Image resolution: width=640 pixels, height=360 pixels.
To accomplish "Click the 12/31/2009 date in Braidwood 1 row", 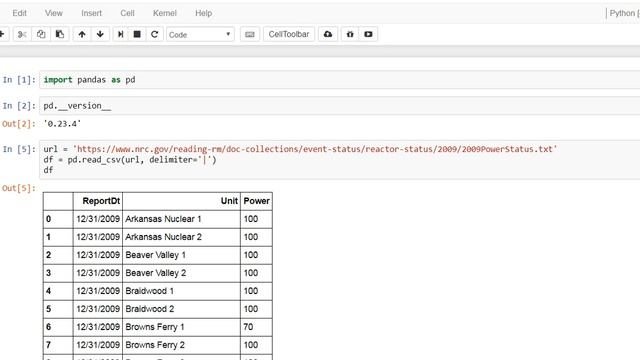I will [x=98, y=291].
